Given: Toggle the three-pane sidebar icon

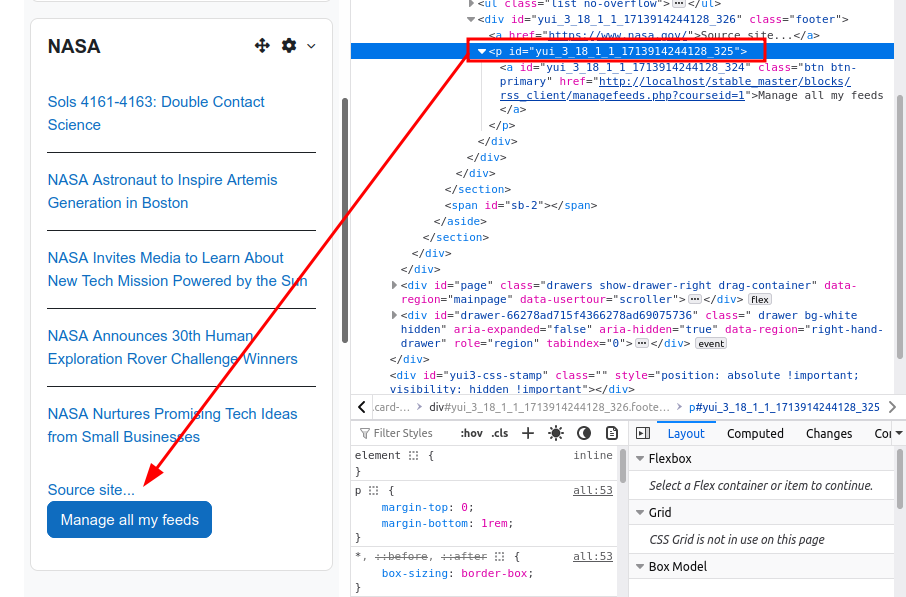Looking at the screenshot, I should [643, 433].
